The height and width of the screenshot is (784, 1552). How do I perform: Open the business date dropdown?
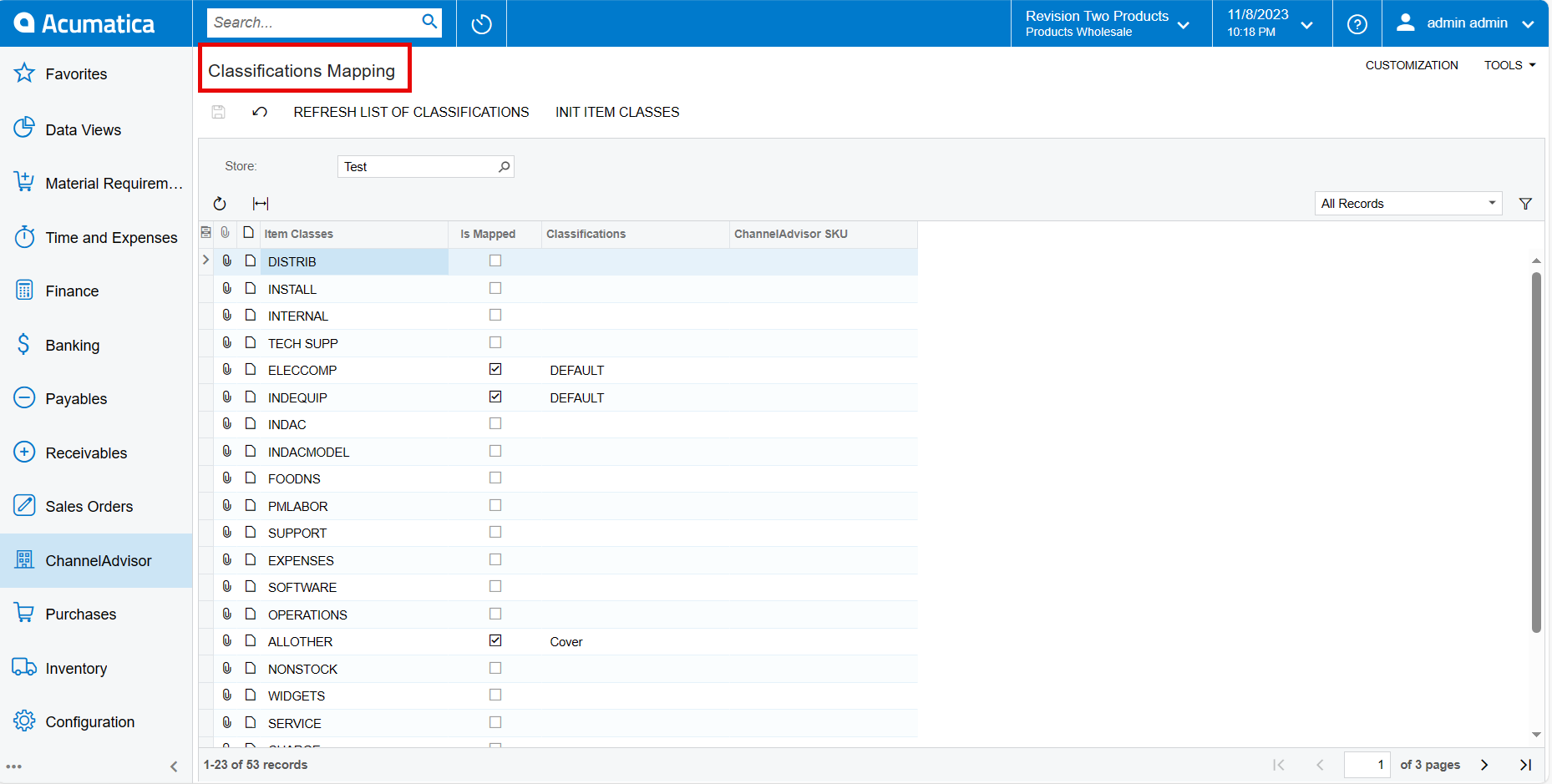pos(1271,23)
